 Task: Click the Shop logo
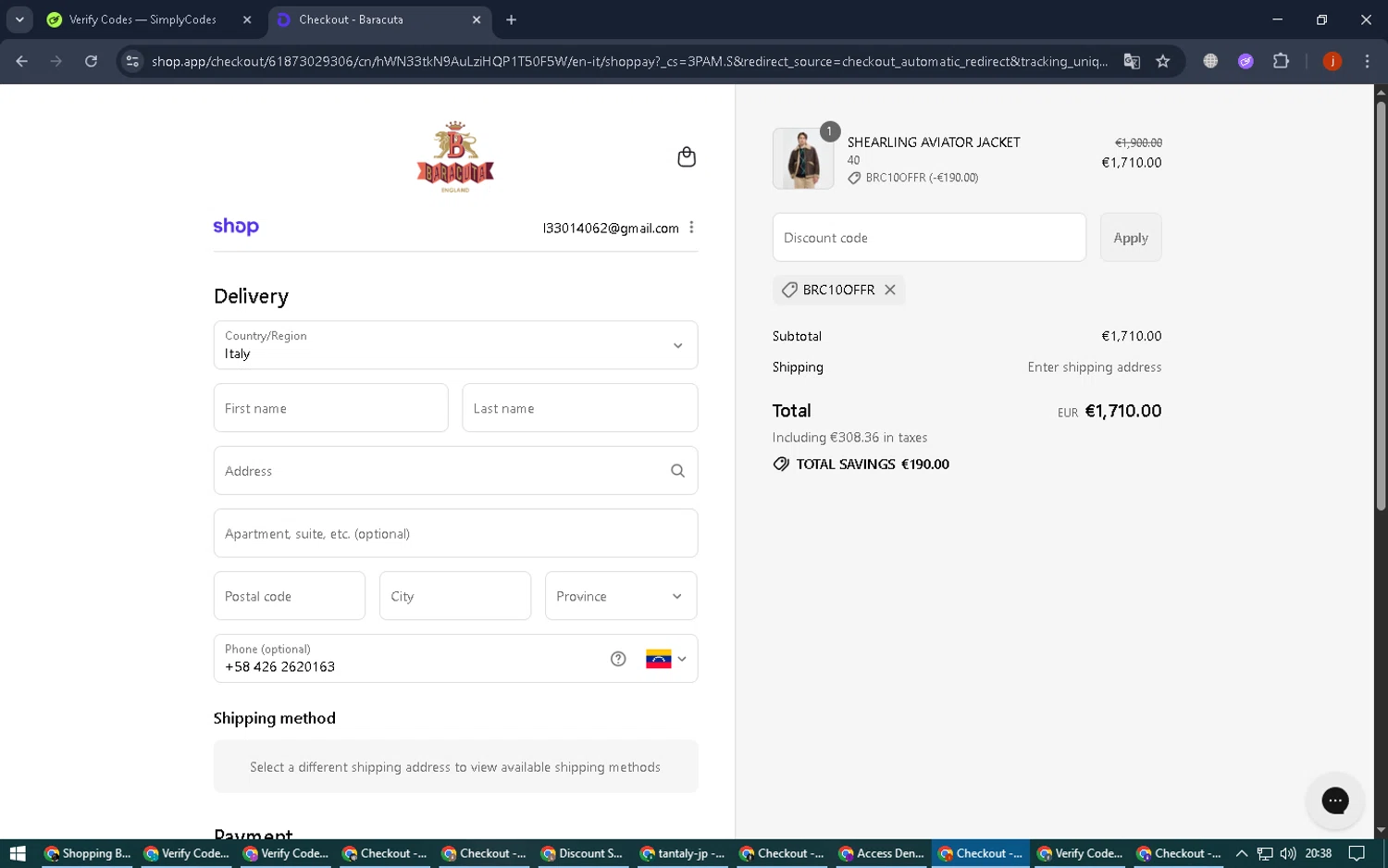point(236,227)
